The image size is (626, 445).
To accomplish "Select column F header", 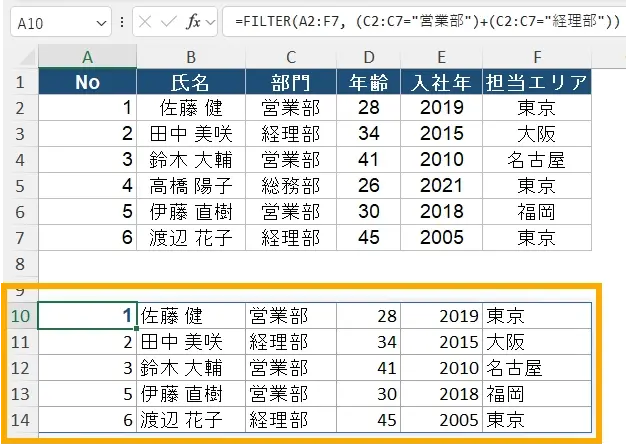I will [x=537, y=57].
